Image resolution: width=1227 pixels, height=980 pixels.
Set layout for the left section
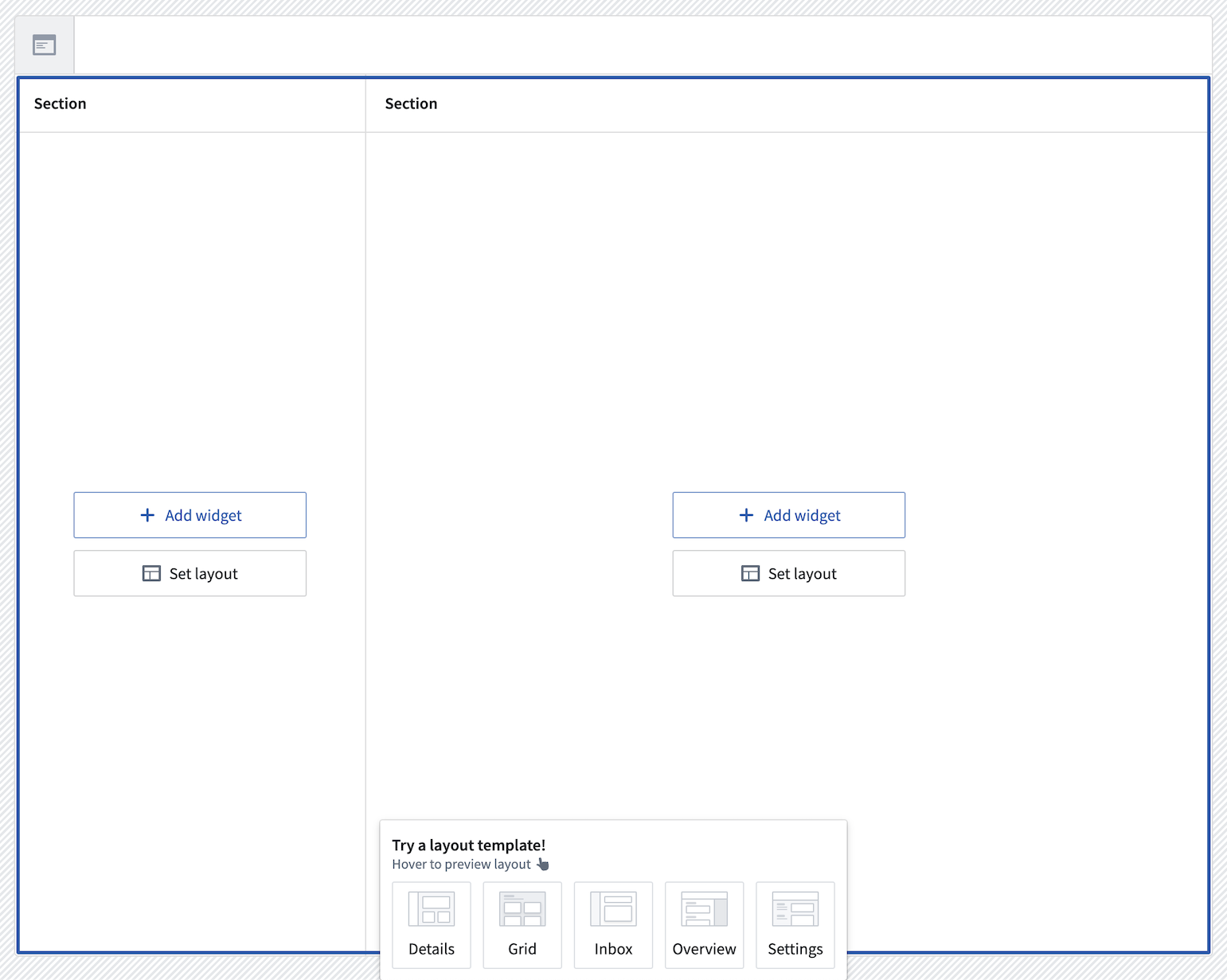point(190,573)
